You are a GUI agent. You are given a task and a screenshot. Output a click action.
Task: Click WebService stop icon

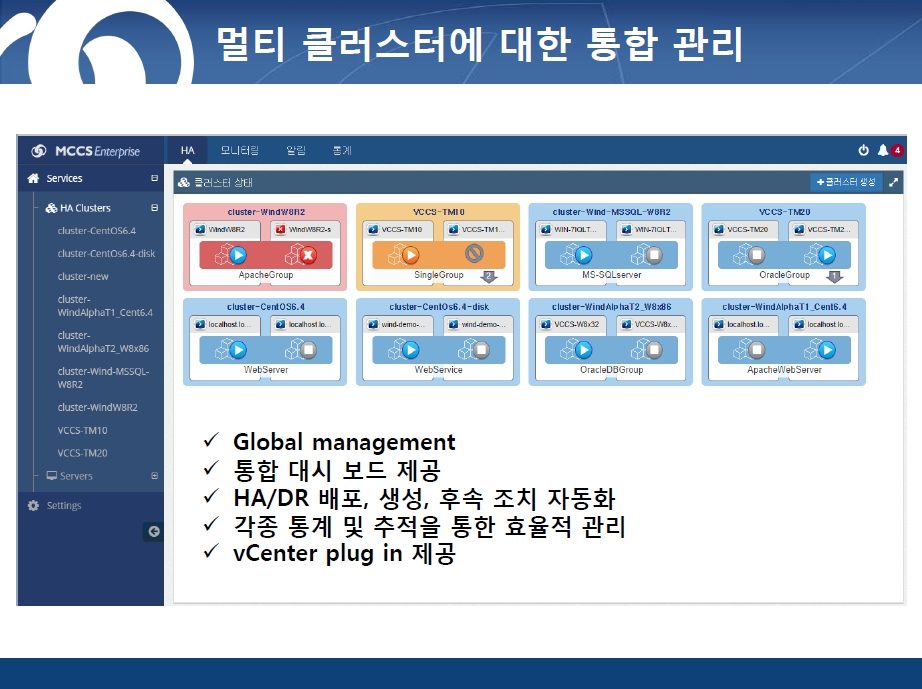pos(480,350)
